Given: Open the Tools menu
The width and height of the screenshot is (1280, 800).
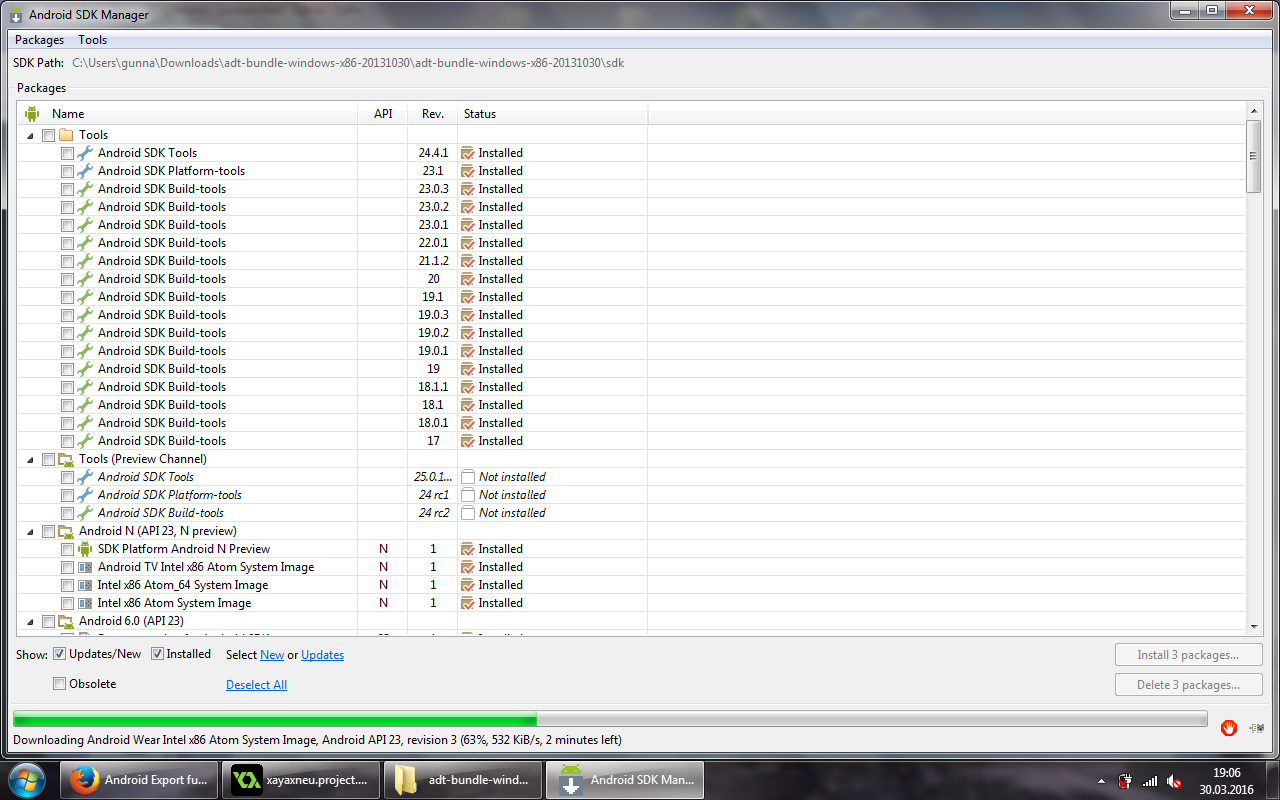Looking at the screenshot, I should tap(92, 40).
